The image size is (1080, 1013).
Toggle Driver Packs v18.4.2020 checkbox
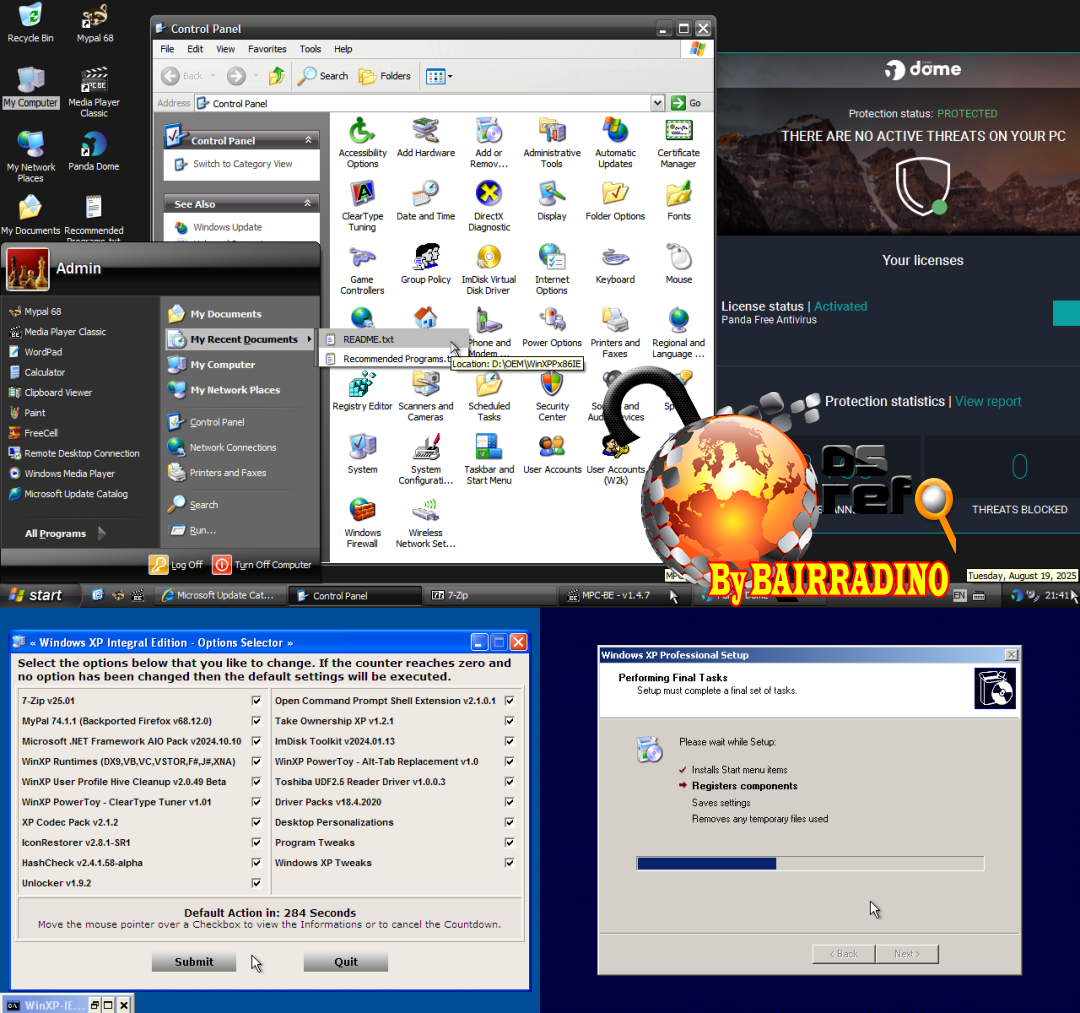[510, 802]
